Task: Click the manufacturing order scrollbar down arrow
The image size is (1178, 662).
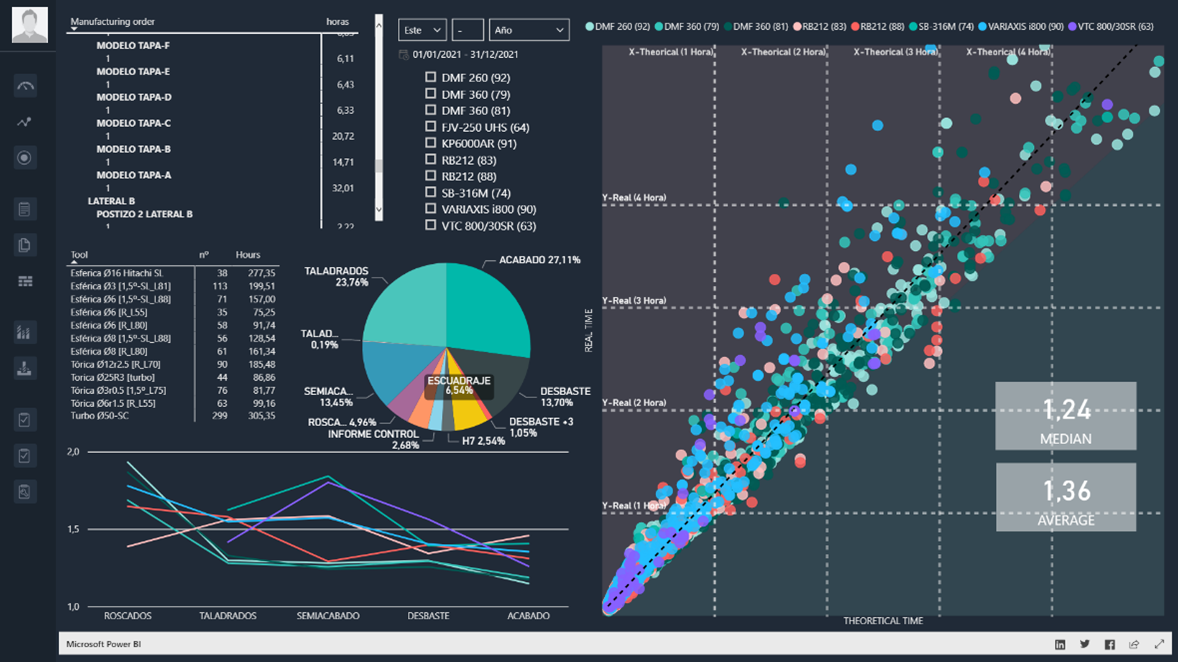Action: [x=379, y=210]
